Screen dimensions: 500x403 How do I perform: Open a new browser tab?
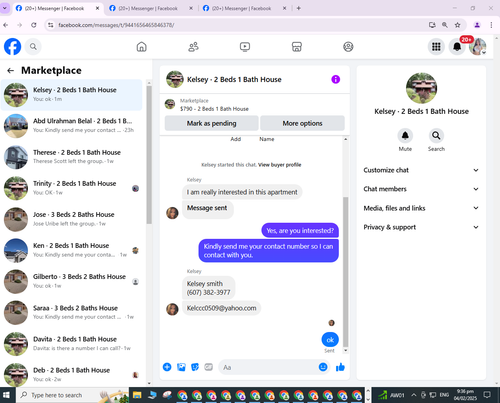pos(299,8)
